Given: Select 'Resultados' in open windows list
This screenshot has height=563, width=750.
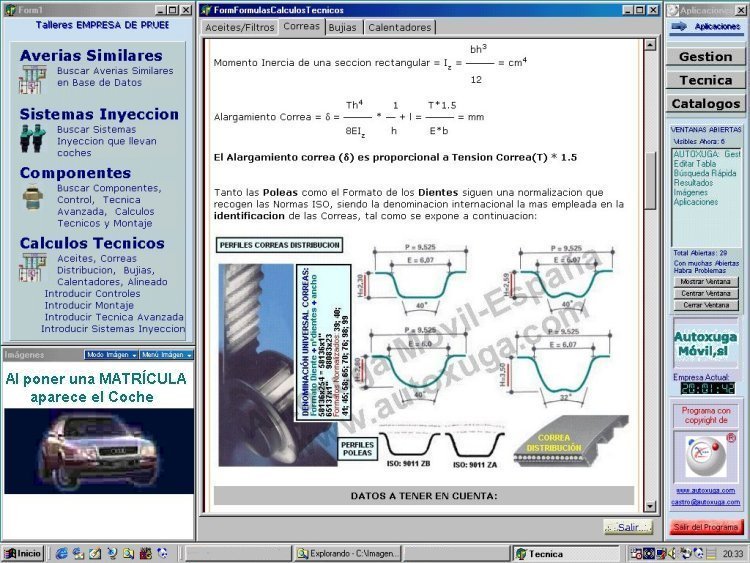Looking at the screenshot, I should [693, 183].
